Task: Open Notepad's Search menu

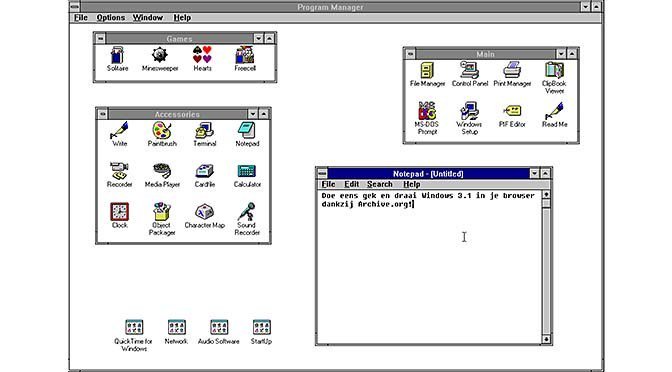Action: pos(380,184)
